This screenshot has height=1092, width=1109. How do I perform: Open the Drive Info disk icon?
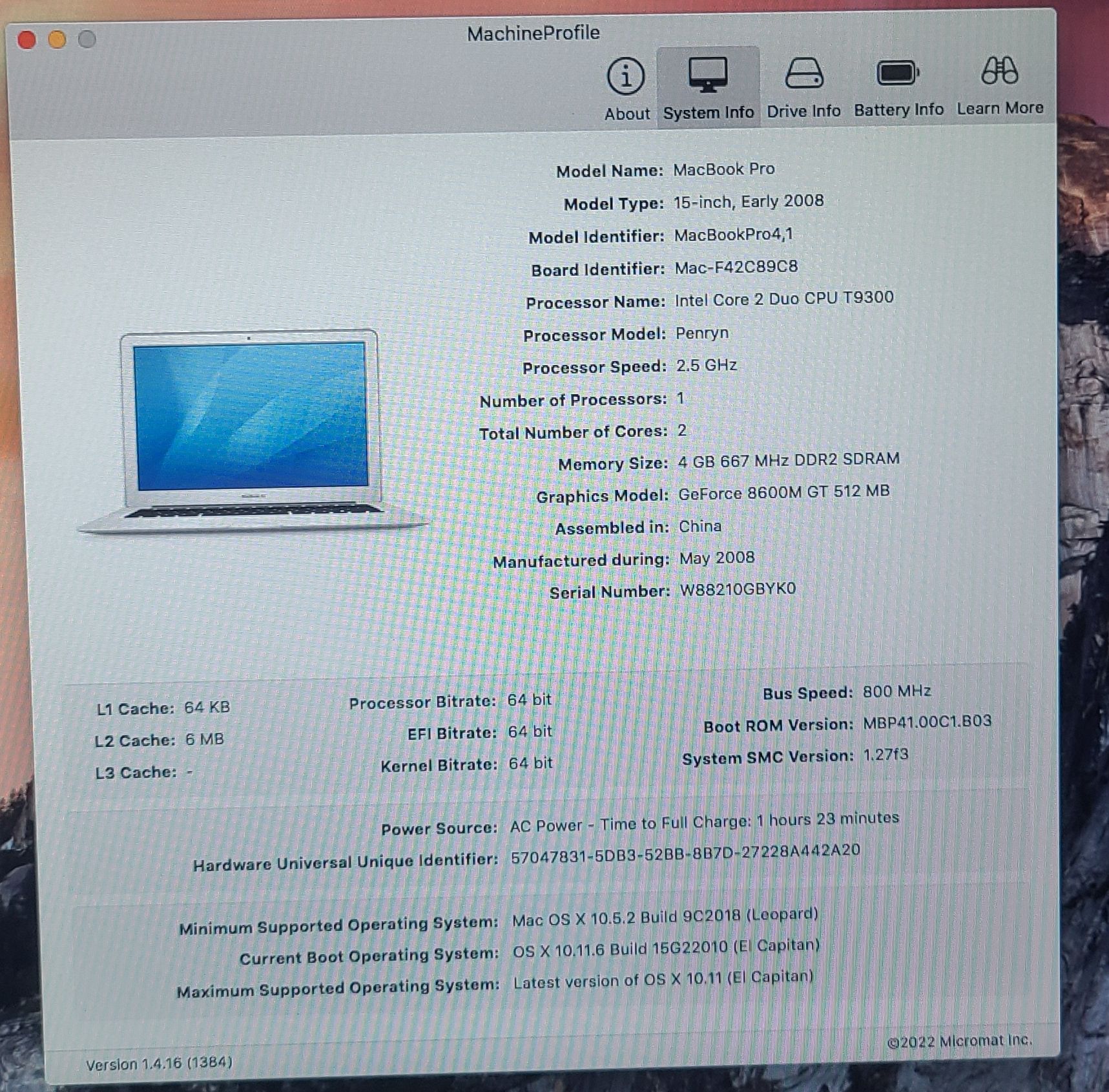(x=803, y=75)
